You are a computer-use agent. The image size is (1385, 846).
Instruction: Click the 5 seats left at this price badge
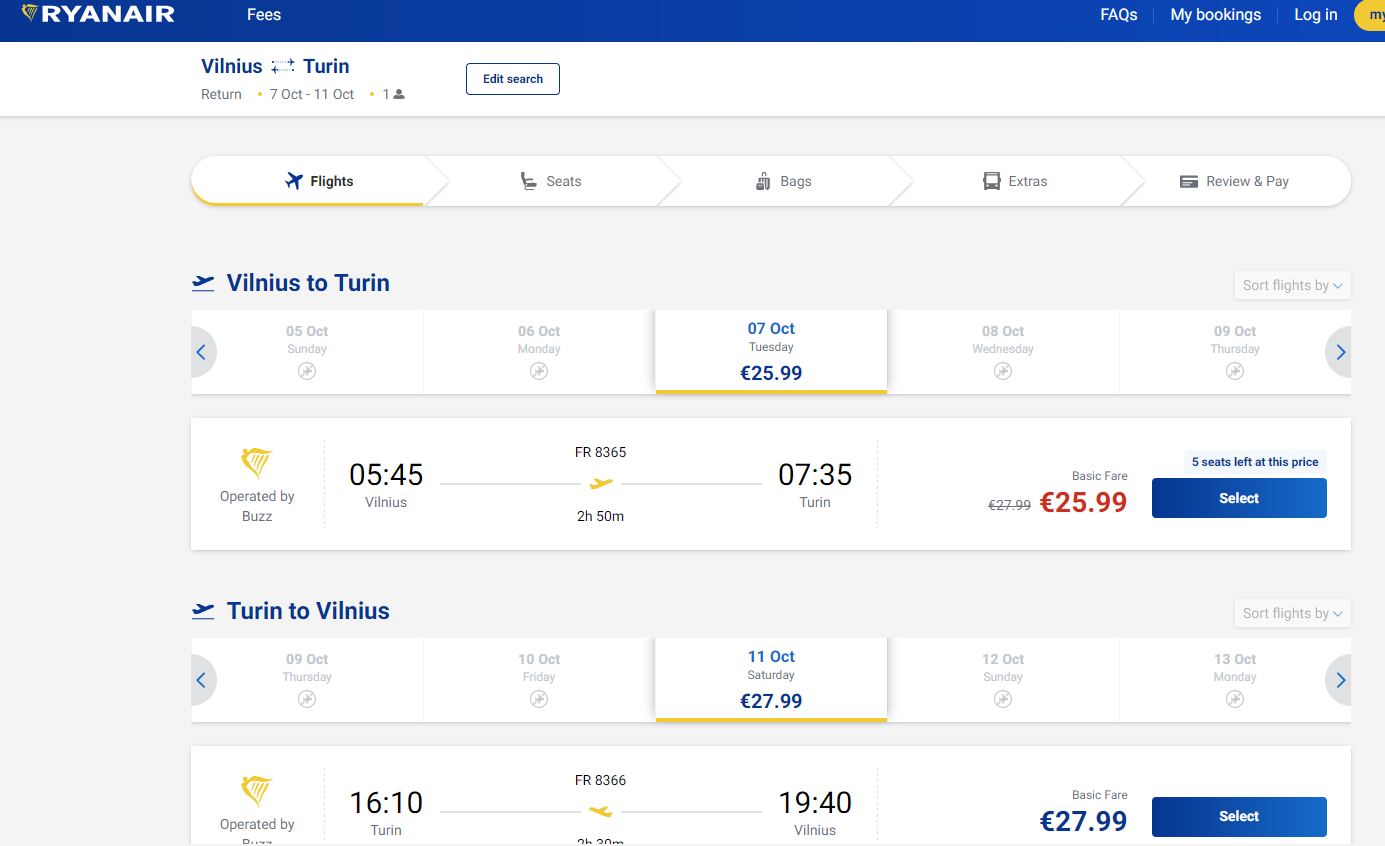[x=1255, y=462]
